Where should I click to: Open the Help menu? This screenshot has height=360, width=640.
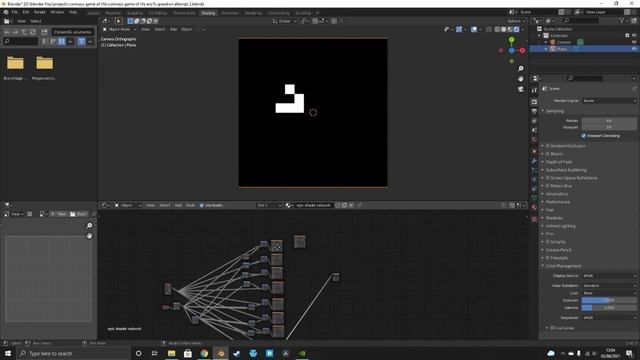coord(73,12)
